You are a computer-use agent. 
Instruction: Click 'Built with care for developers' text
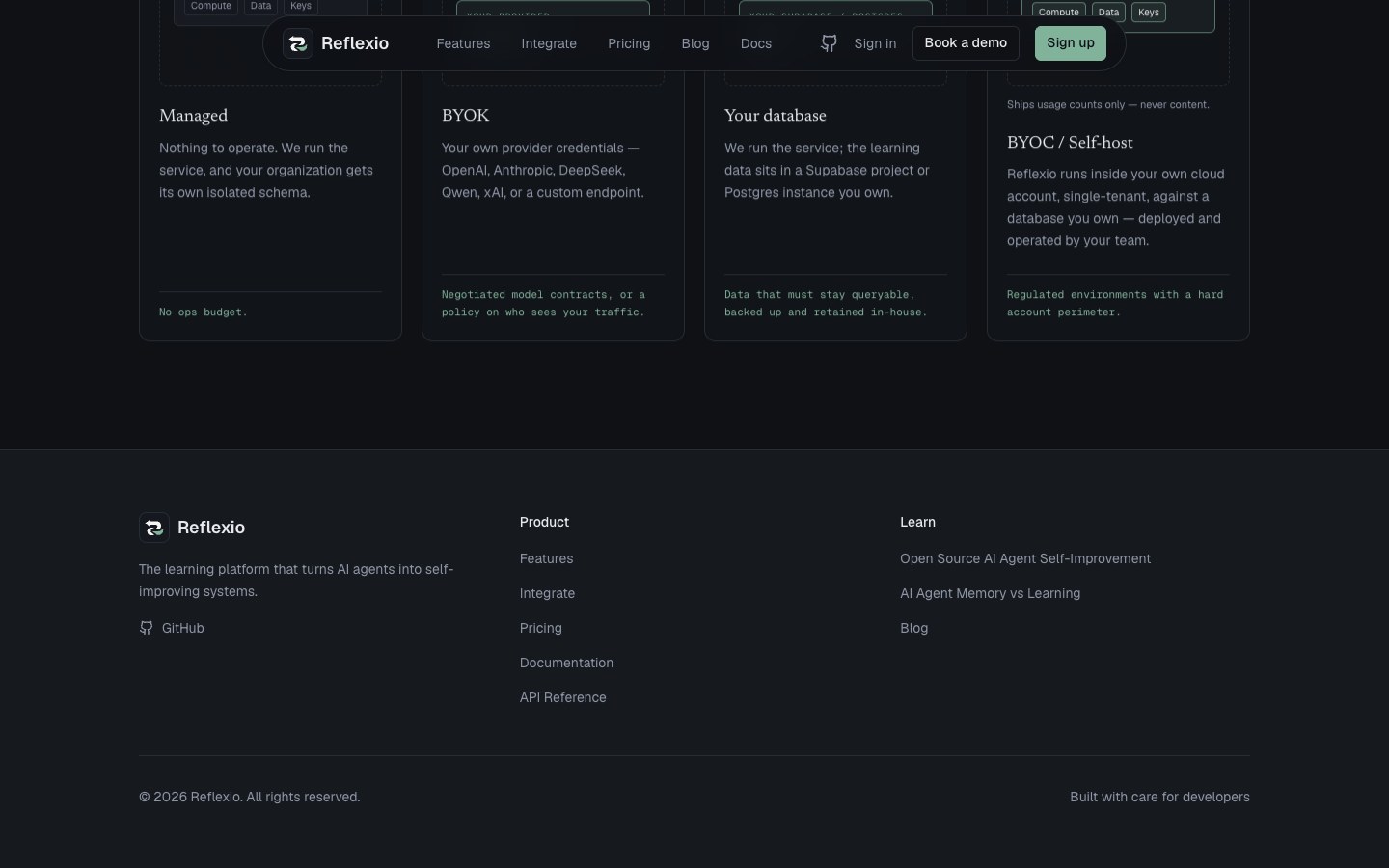point(1159,797)
